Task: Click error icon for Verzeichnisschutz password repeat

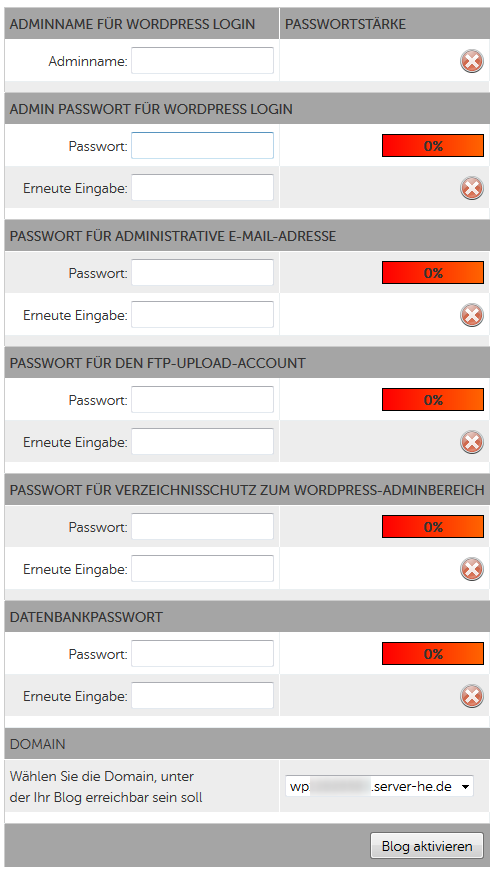Action: click(x=471, y=569)
